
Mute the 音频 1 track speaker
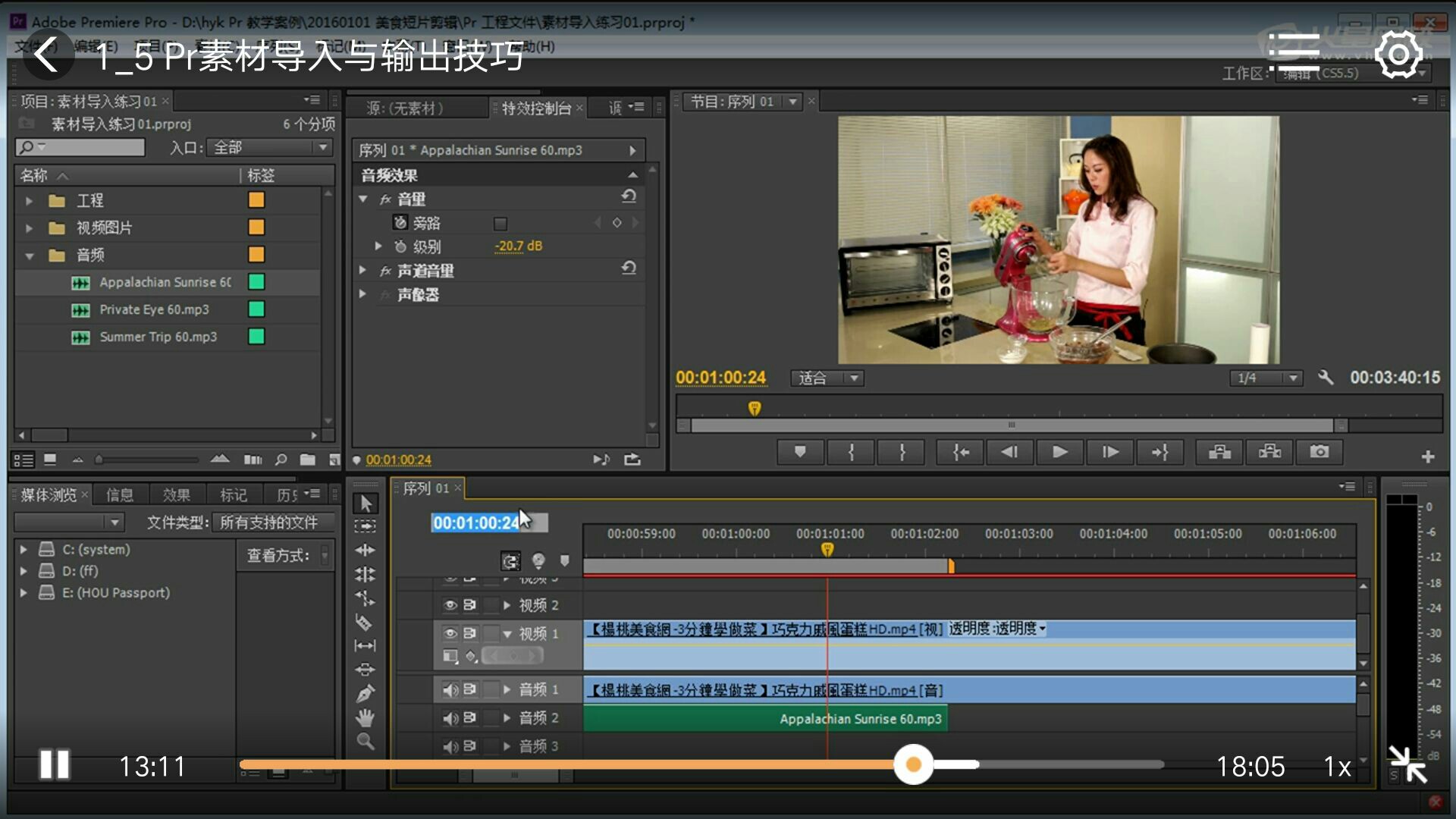pyautogui.click(x=450, y=689)
